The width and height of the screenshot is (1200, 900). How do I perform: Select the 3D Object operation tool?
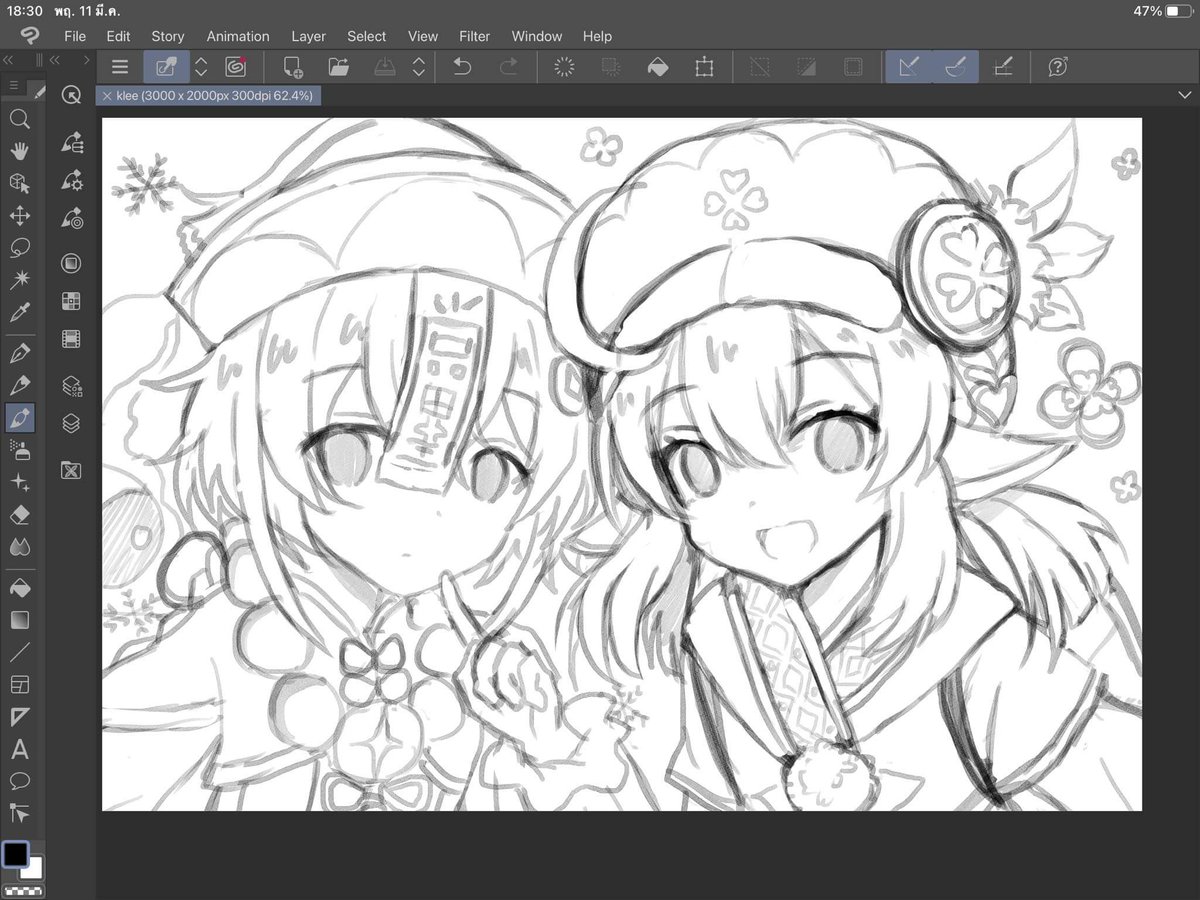coord(19,184)
